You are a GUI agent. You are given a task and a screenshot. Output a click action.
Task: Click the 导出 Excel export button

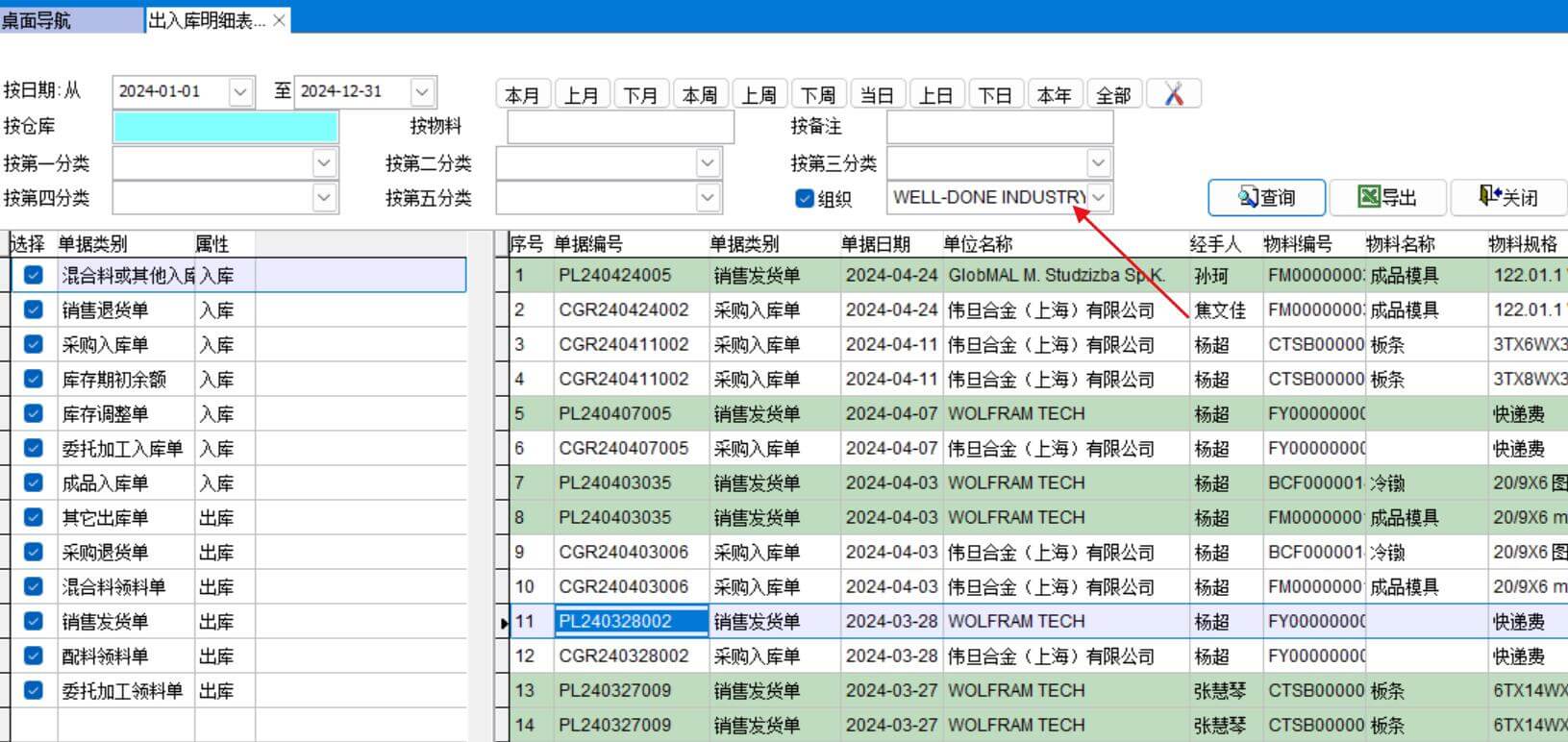point(1387,197)
